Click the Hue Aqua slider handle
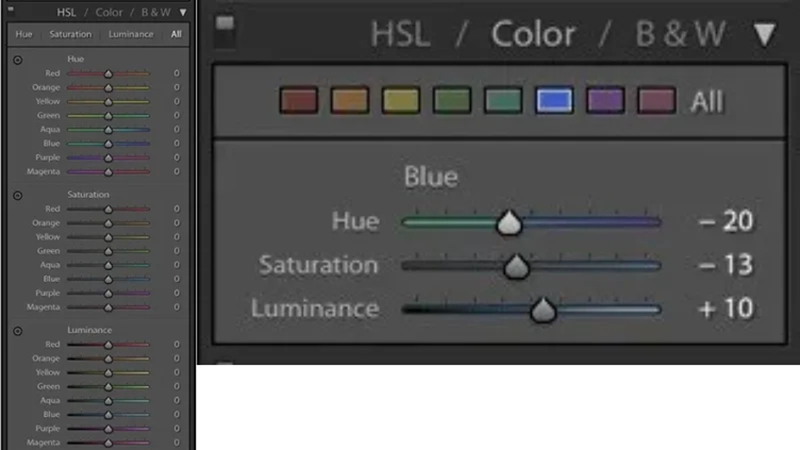 point(108,130)
